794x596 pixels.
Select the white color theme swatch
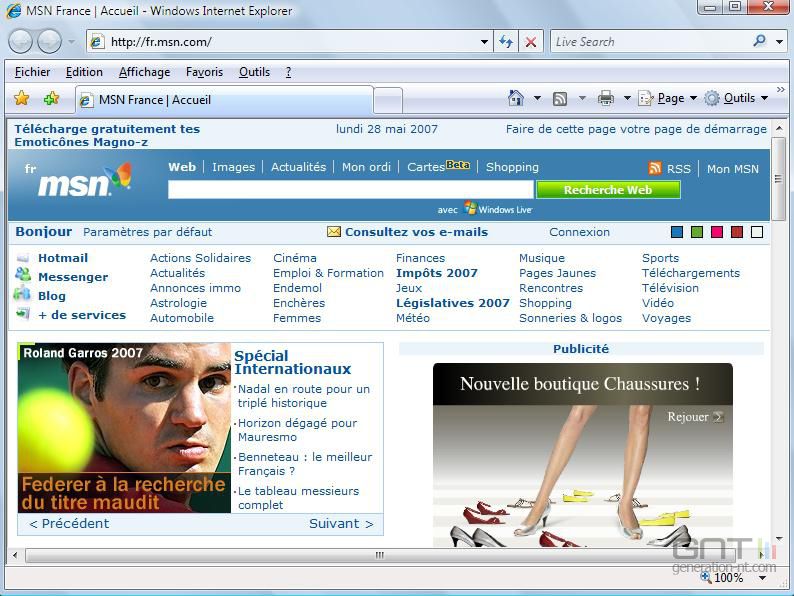(757, 232)
